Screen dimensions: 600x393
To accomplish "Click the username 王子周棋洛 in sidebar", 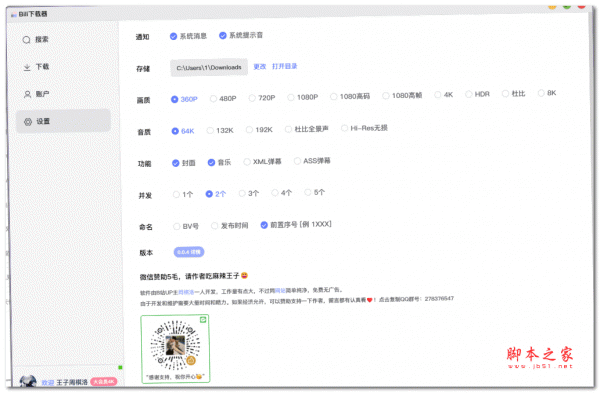I will point(72,382).
